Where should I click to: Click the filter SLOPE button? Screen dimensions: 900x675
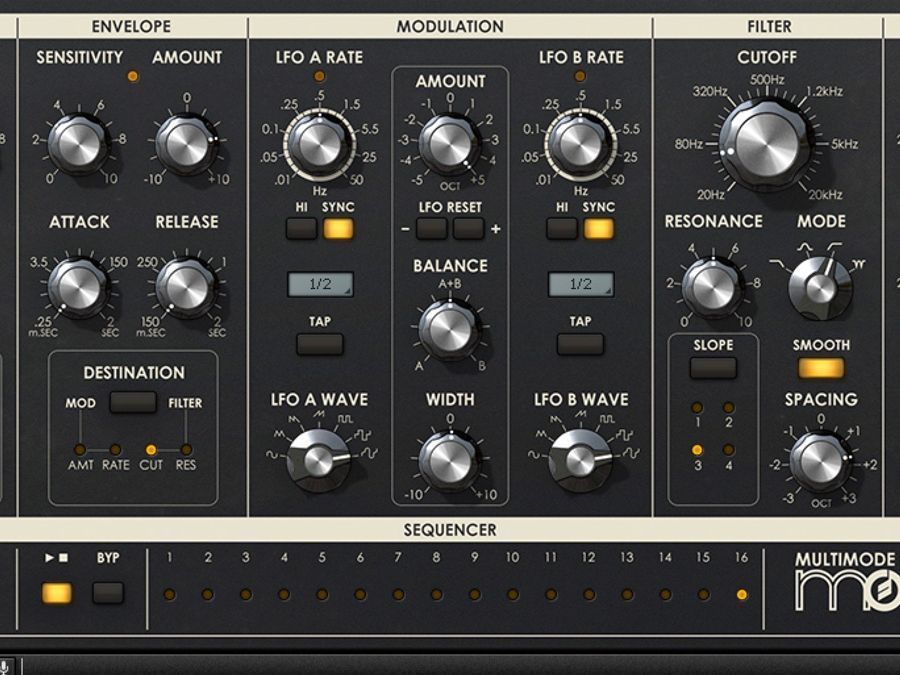[713, 368]
